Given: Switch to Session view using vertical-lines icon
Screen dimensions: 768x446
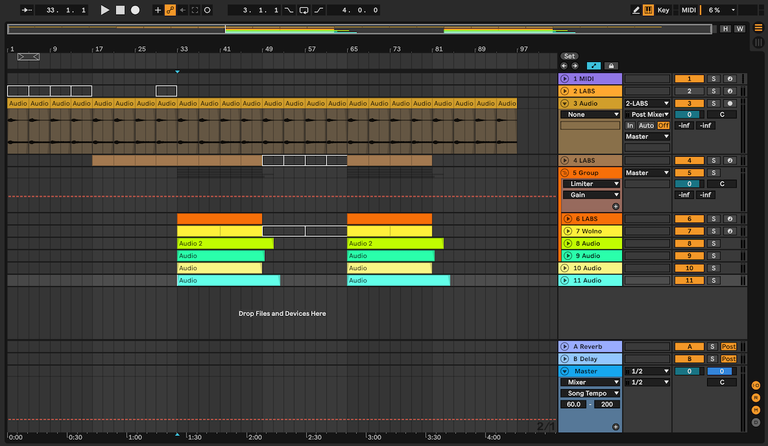Looking at the screenshot, I should [758, 43].
